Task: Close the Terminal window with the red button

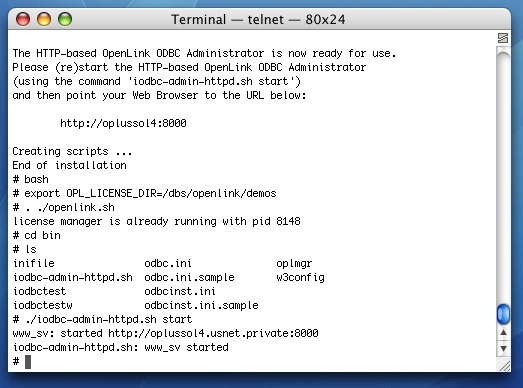Action: tap(23, 19)
